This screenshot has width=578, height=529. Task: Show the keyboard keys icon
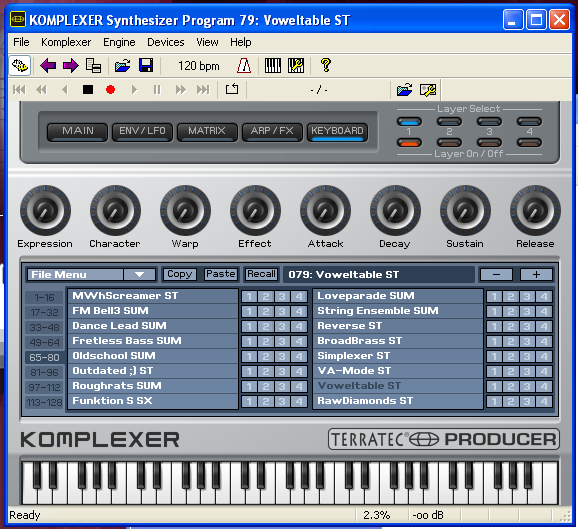point(273,66)
